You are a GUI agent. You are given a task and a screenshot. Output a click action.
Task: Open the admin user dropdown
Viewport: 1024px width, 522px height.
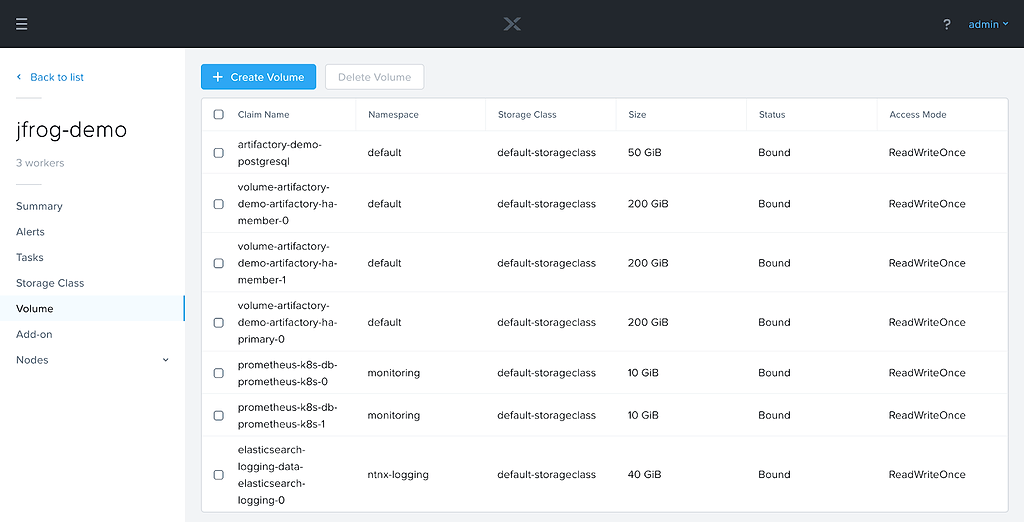(988, 24)
